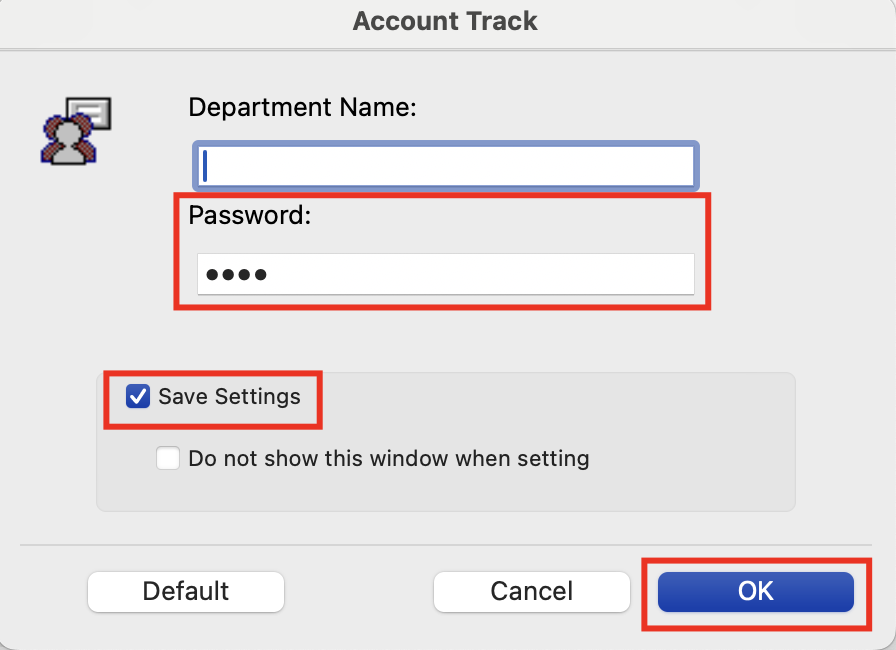Click the Do not show this window label
The width and height of the screenshot is (896, 650).
(389, 459)
